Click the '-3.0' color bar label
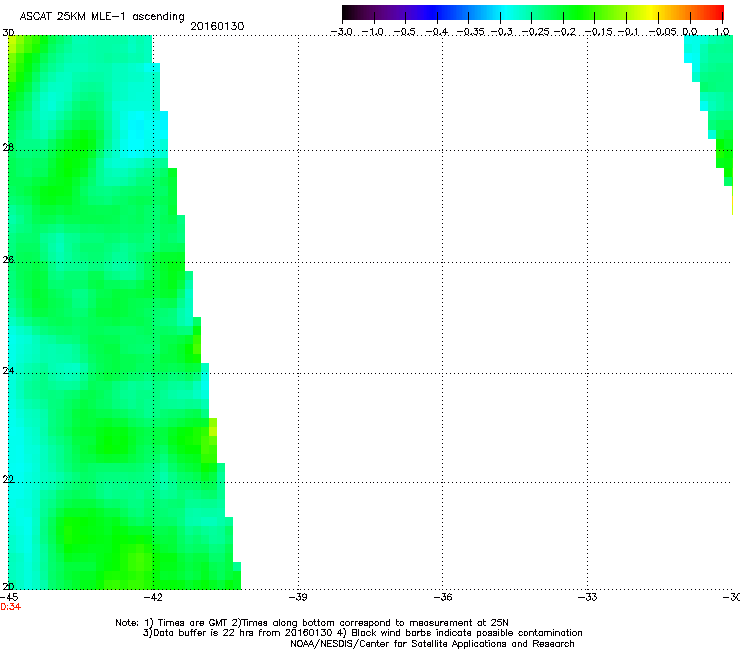Screen dimensions: 740x650 pos(341,32)
